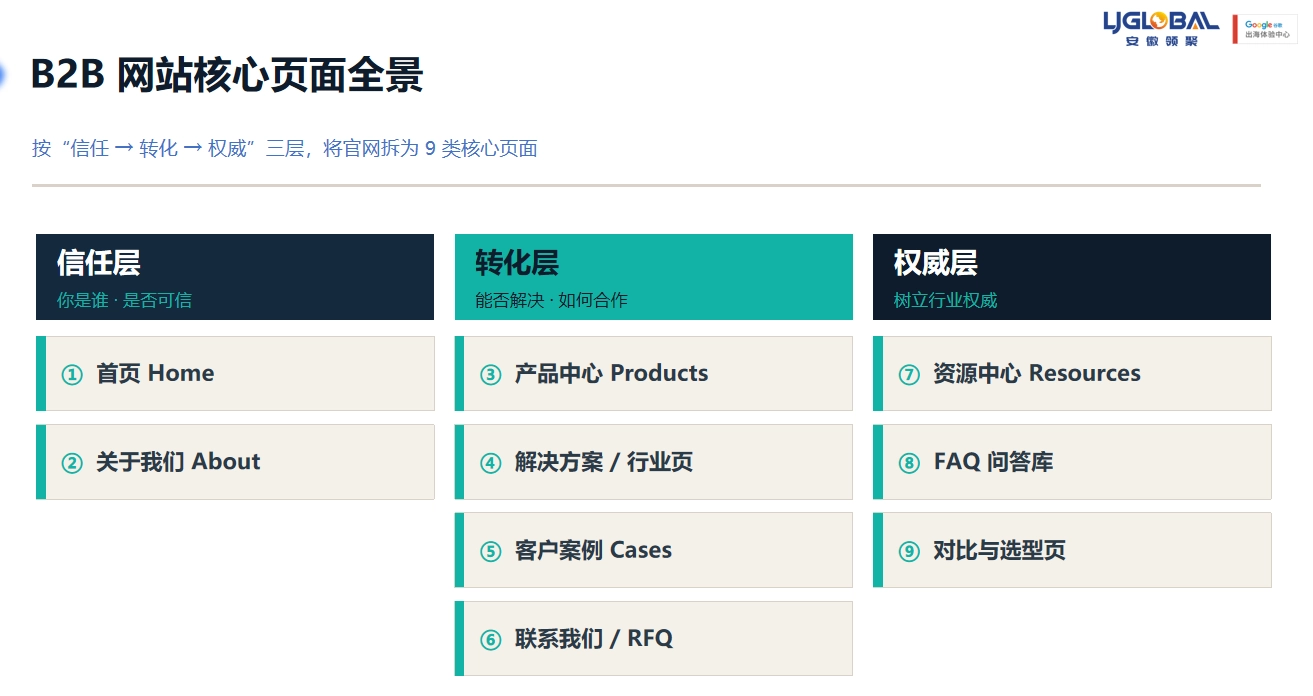Click the 转化层 header block

tap(654, 277)
